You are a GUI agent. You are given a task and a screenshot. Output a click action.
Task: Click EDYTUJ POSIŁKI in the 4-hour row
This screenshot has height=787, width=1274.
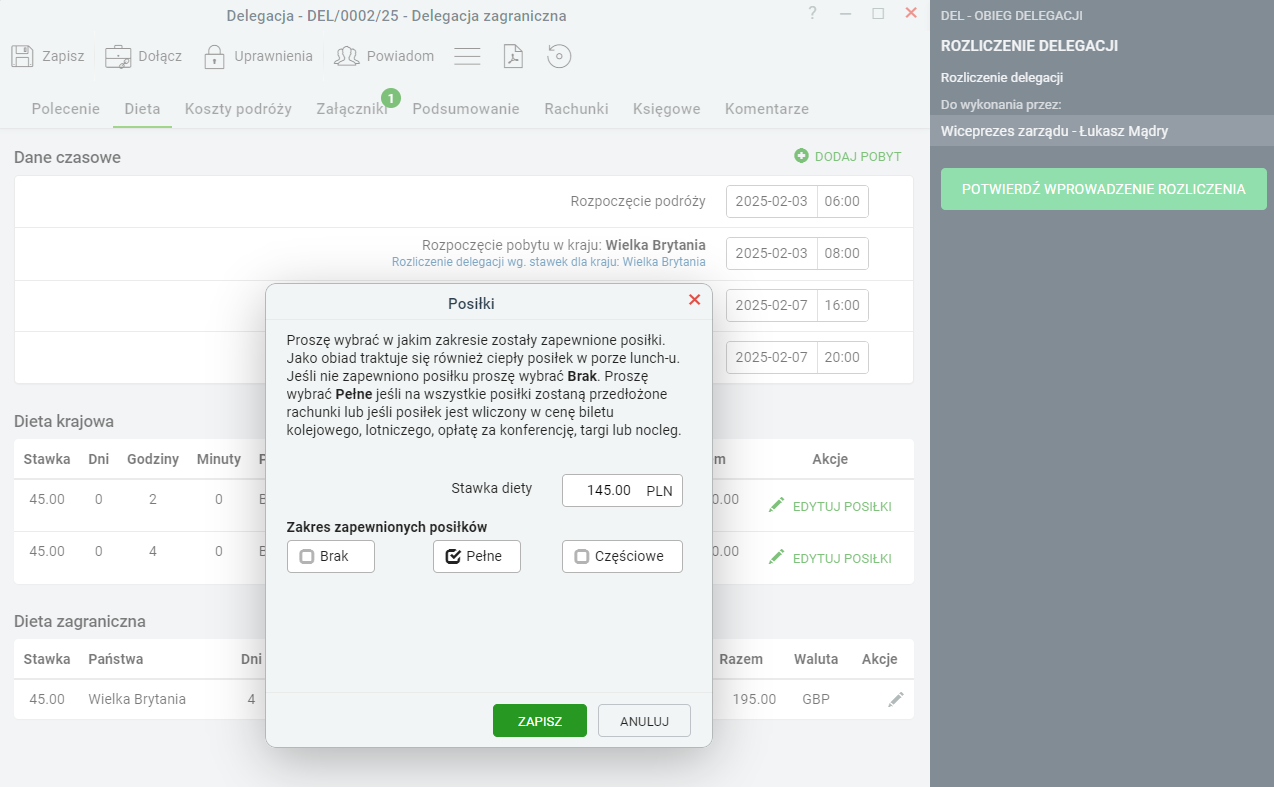click(x=842, y=558)
